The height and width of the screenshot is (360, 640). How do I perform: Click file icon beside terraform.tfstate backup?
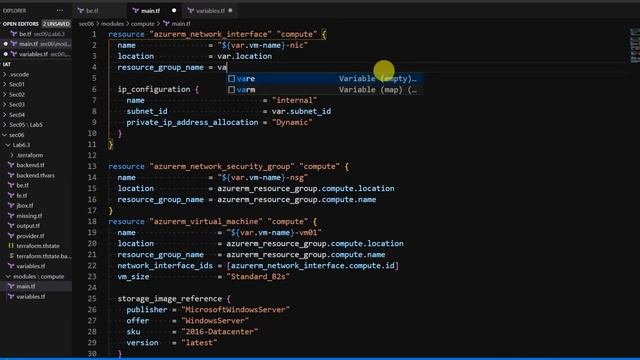pos(11,256)
